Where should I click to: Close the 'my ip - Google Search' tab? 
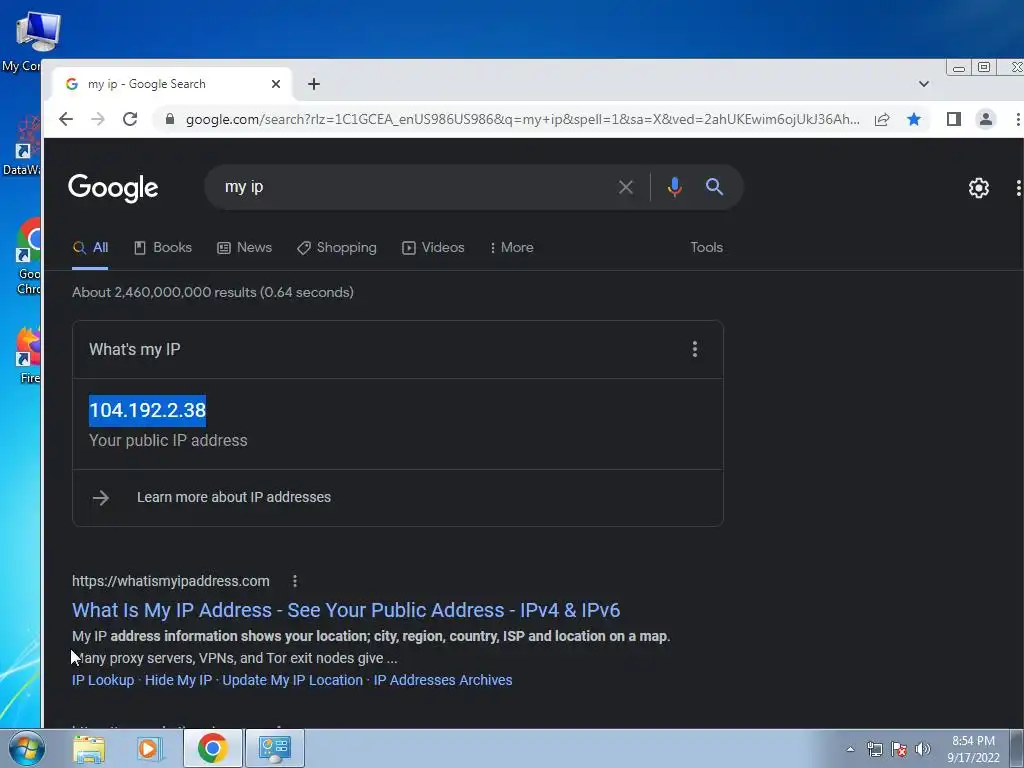pyautogui.click(x=276, y=84)
